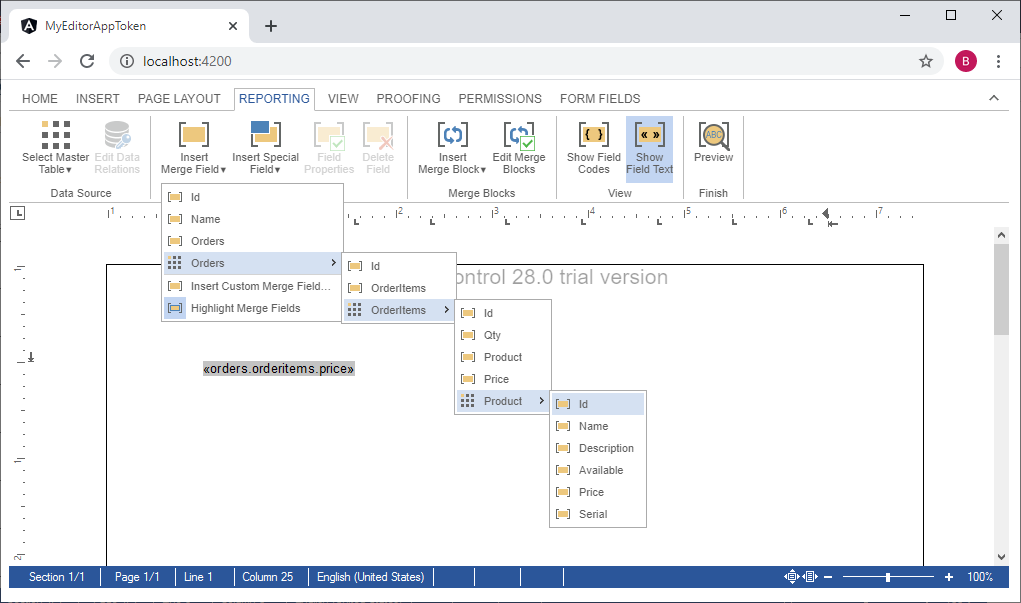Click the orders.orderitems.price merge field
The image size is (1021, 603).
coord(279,369)
